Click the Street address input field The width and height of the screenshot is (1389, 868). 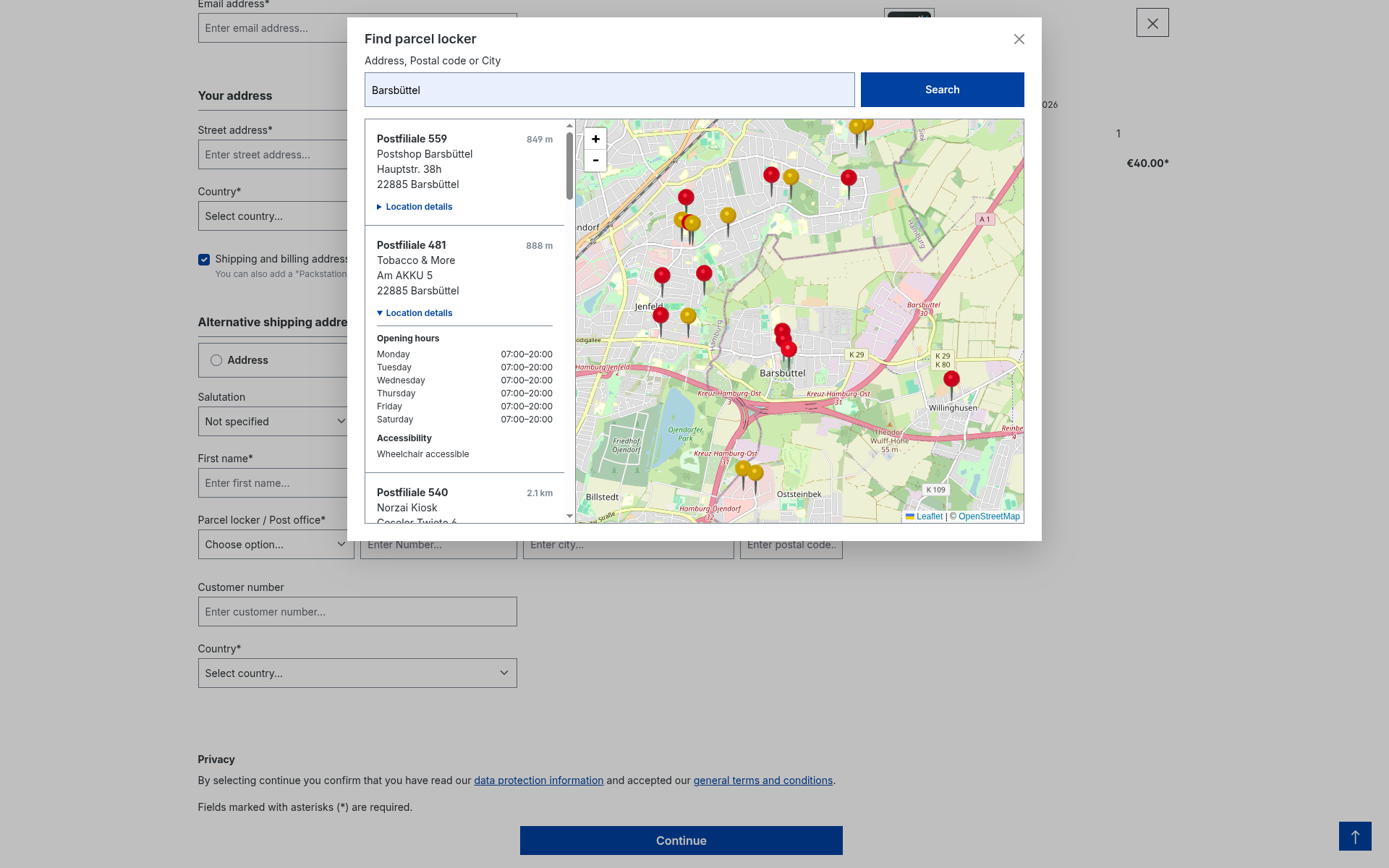click(273, 155)
